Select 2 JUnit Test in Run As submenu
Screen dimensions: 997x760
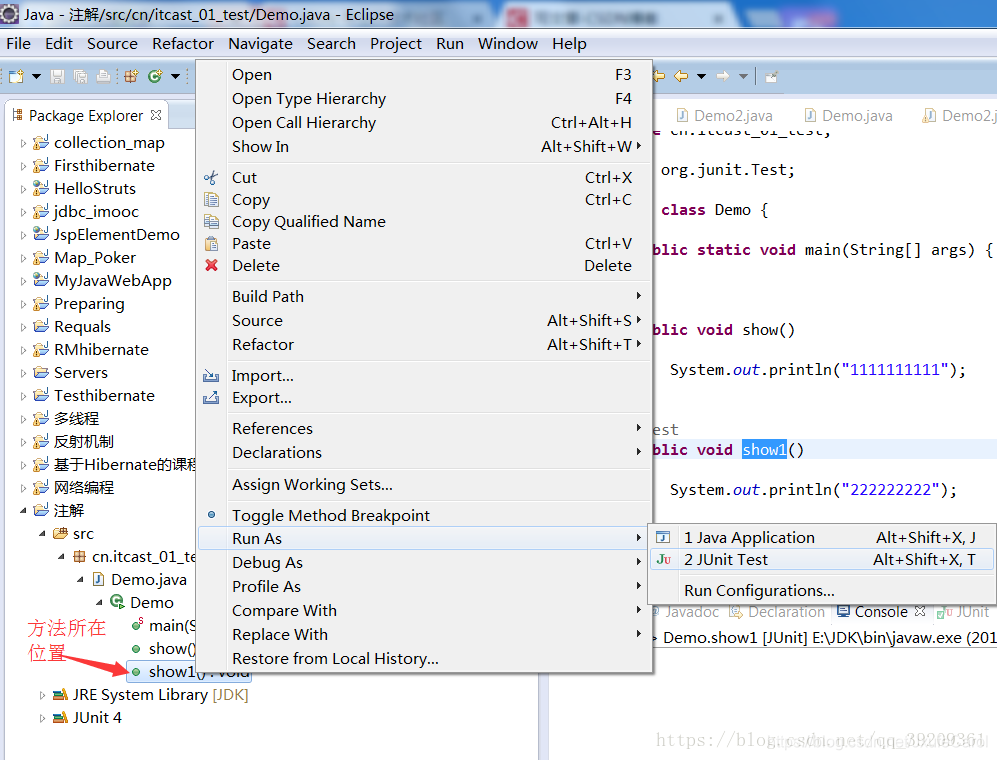(822, 560)
